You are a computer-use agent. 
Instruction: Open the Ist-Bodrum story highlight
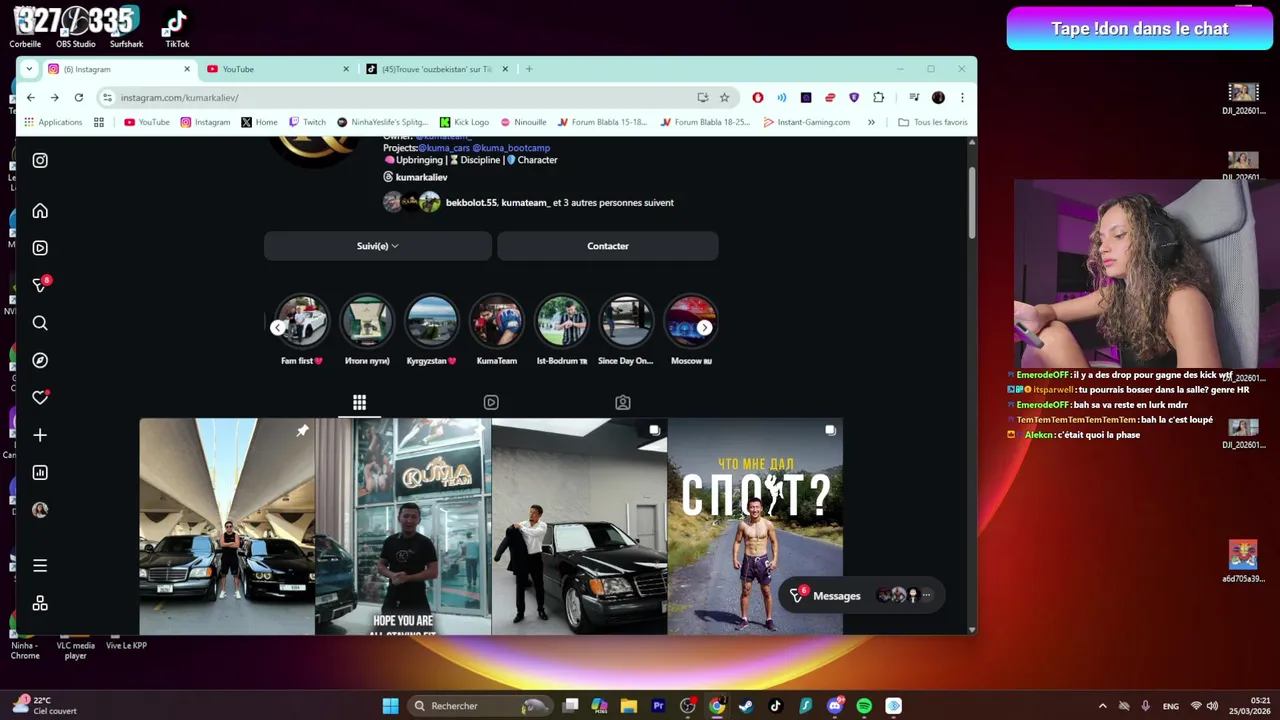pos(562,322)
